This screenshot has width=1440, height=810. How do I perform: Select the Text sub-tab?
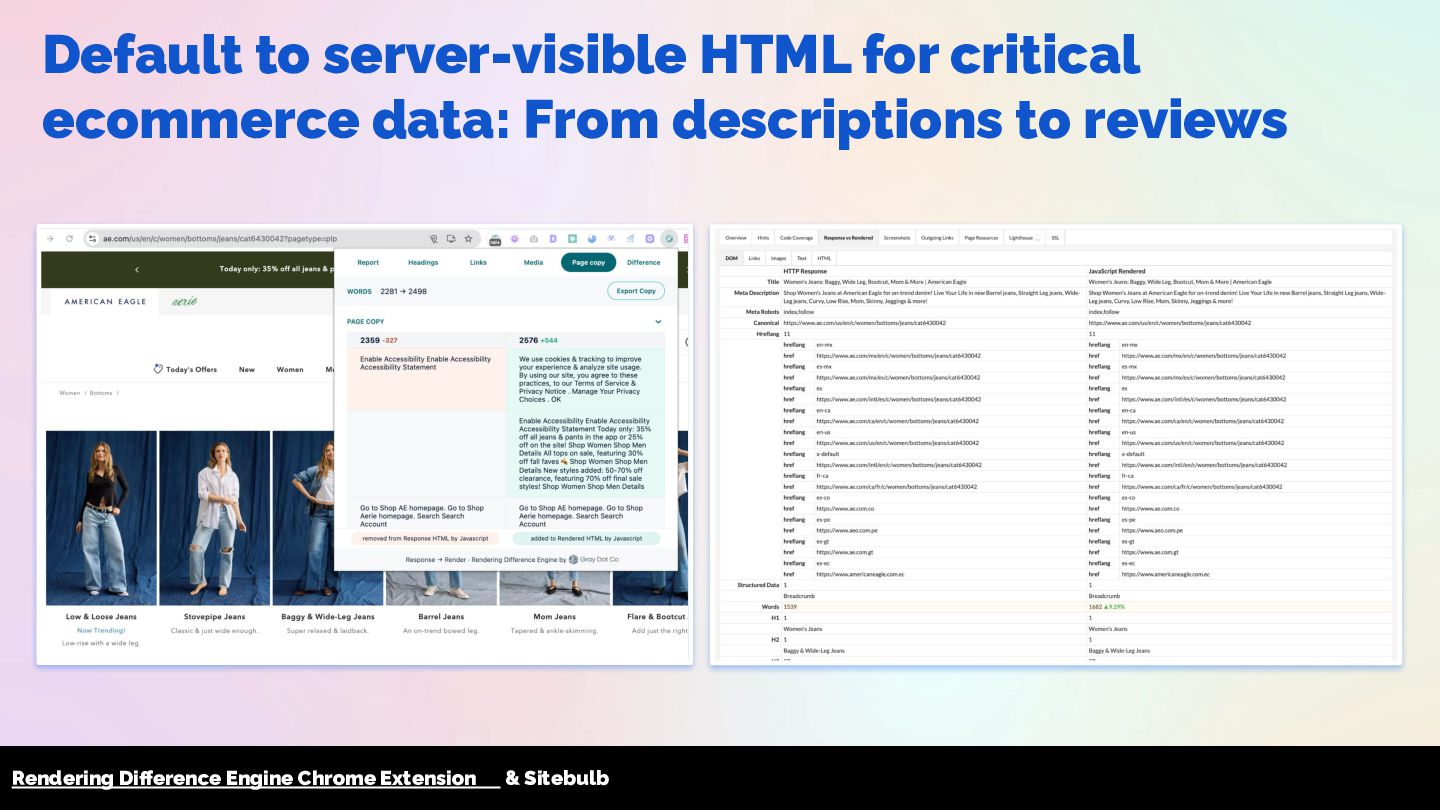(x=801, y=258)
